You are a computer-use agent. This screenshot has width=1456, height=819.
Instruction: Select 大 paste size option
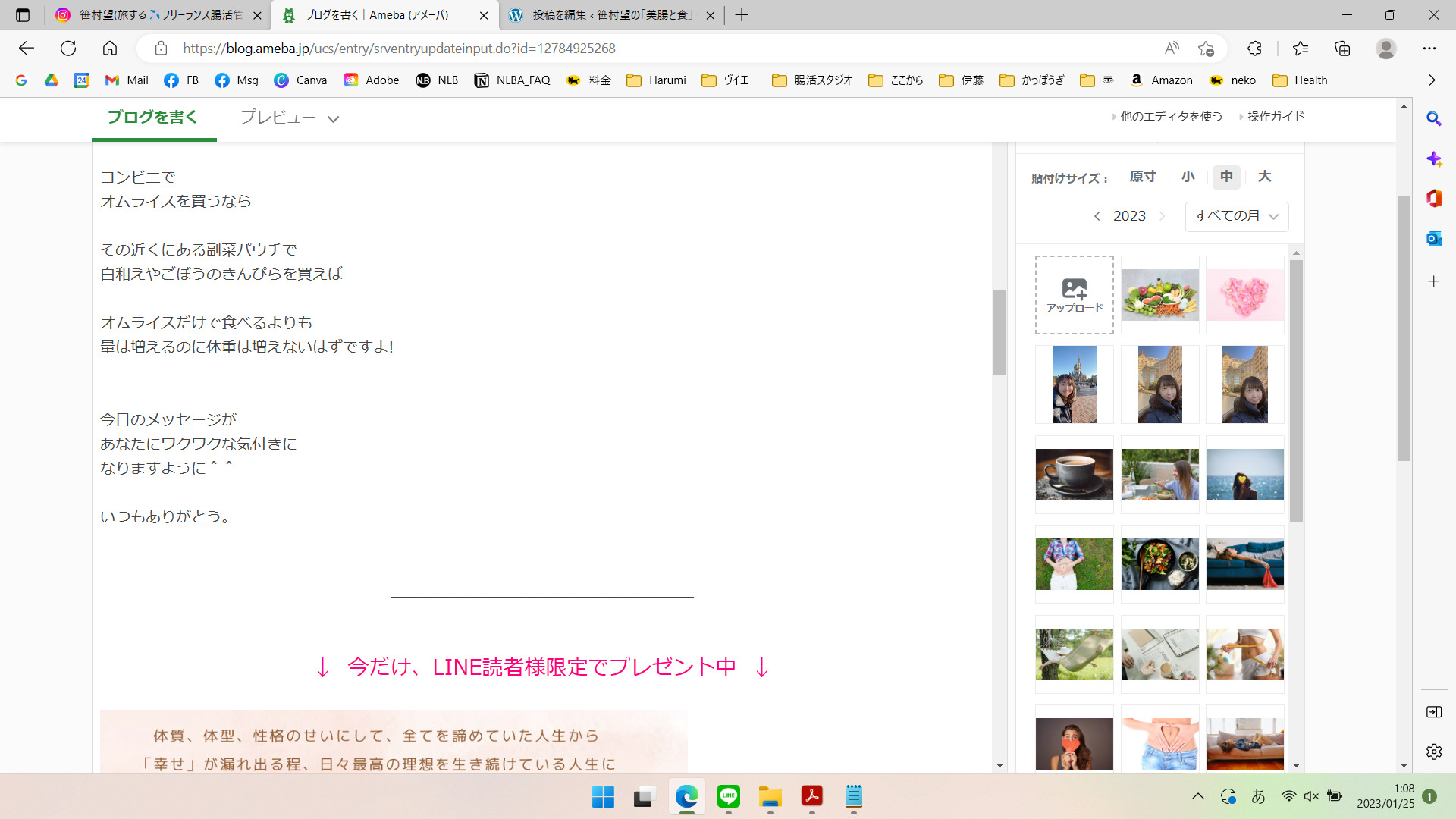tap(1264, 177)
